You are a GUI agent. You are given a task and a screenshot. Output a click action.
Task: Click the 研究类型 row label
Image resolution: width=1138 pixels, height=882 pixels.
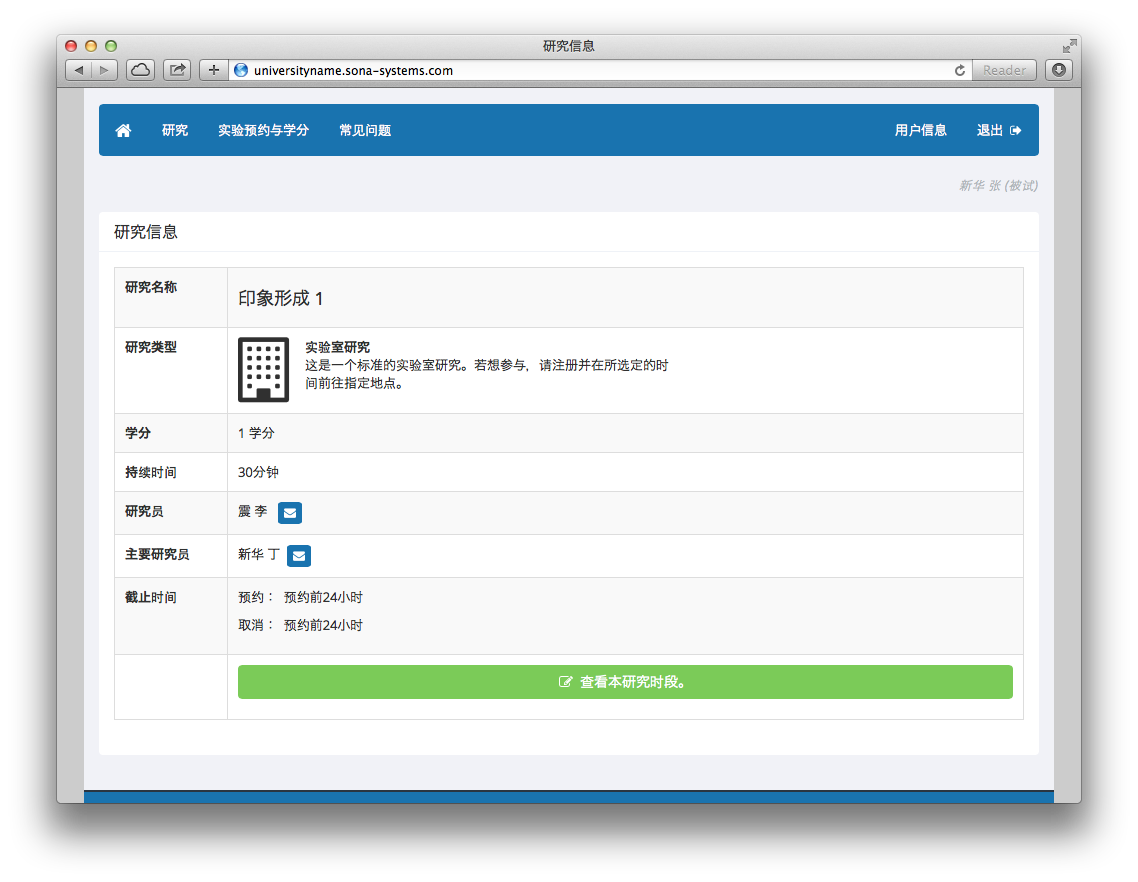tap(151, 347)
